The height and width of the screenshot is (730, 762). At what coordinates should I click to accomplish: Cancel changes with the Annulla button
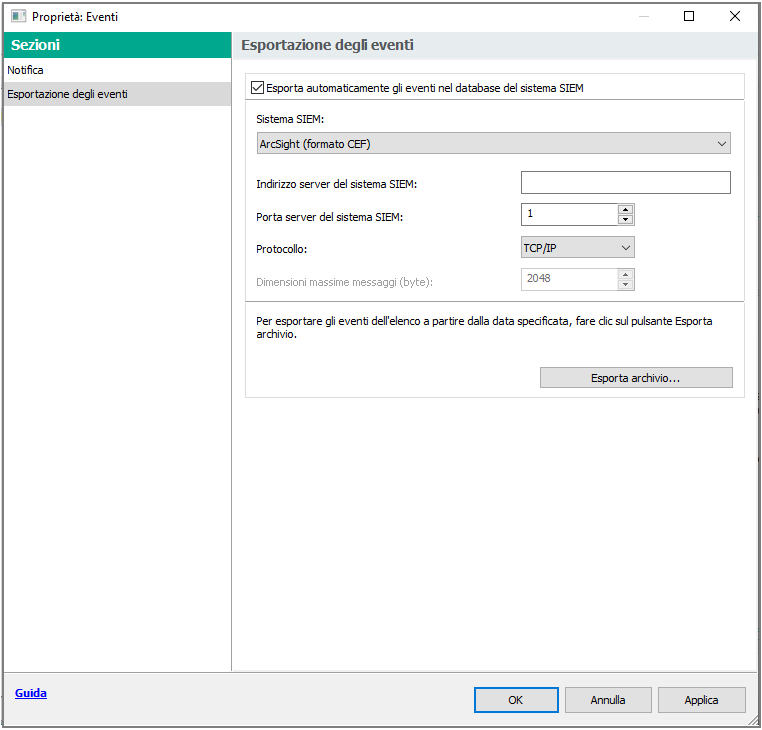(x=608, y=700)
